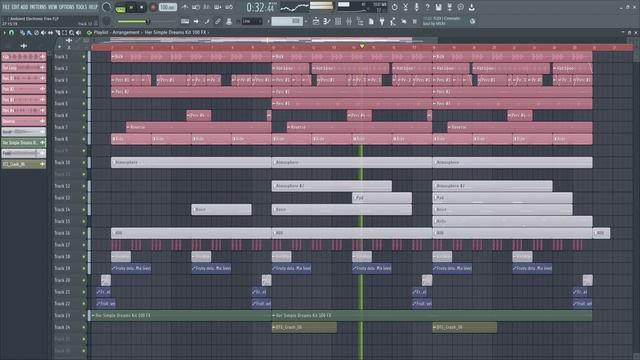
Task: Select the playlist paint brush tool
Action: tap(29, 32)
